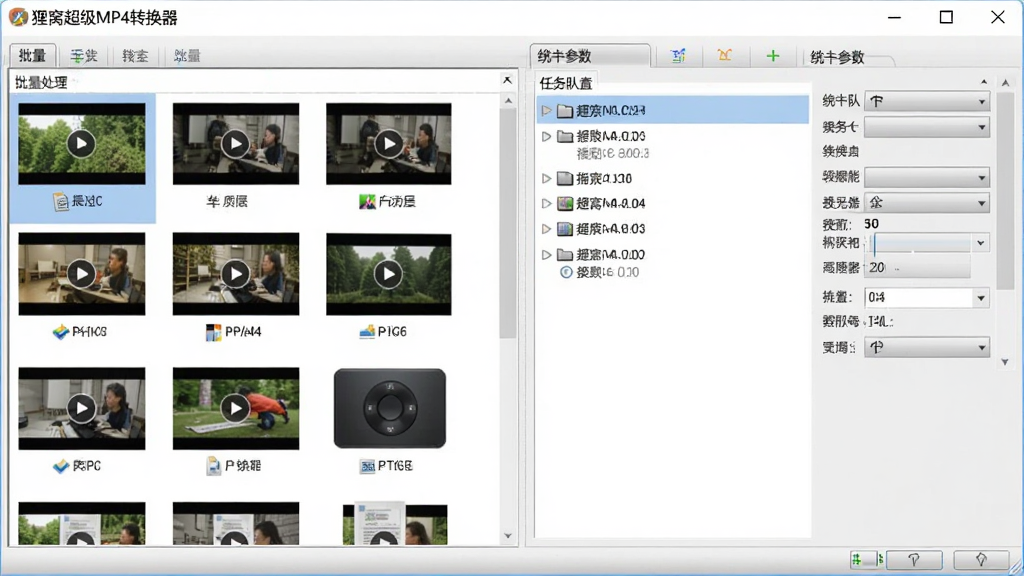This screenshot has height=576, width=1024.
Task: Click the field showing value 20
Action: (917, 268)
